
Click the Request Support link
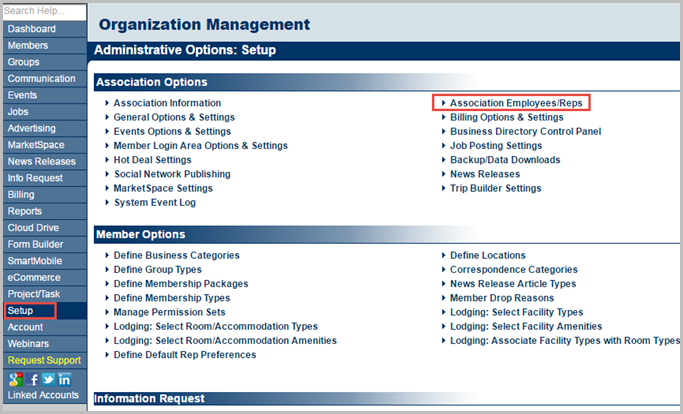(x=44, y=360)
